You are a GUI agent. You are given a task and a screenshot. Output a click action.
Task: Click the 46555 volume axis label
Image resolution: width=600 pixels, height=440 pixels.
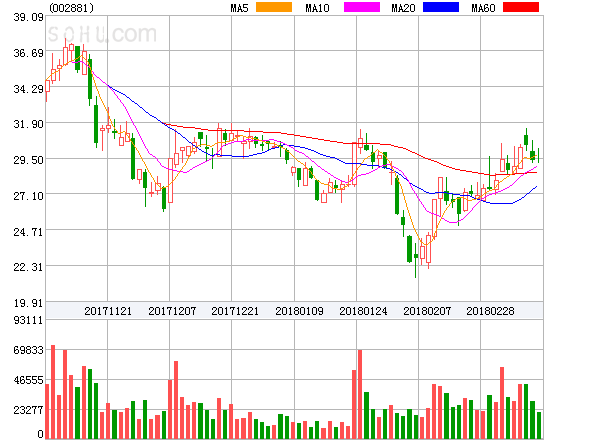pyautogui.click(x=28, y=380)
